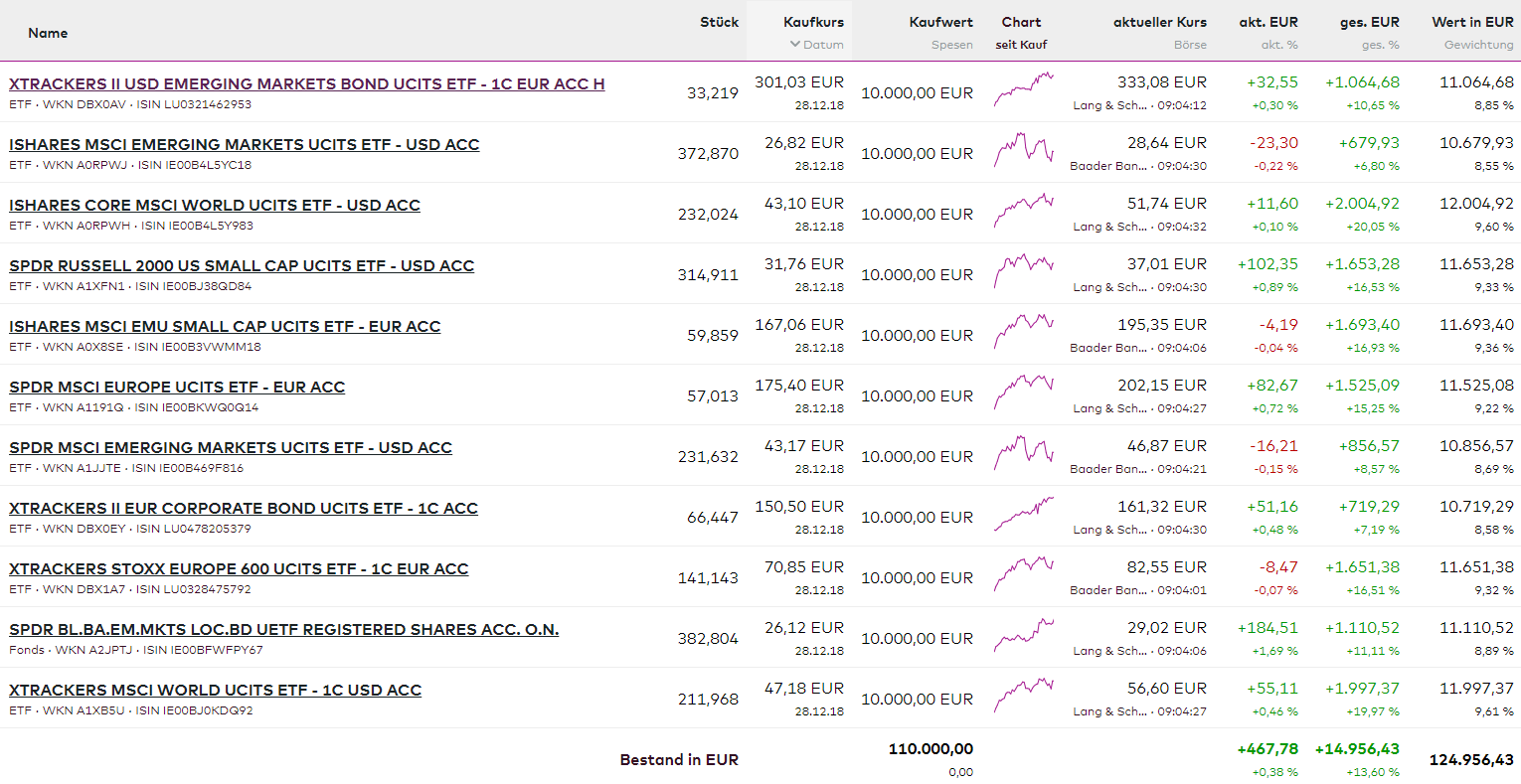Open Xtrackers II USD Emerging Markets Bond link
The height and width of the screenshot is (784, 1521).
[306, 84]
